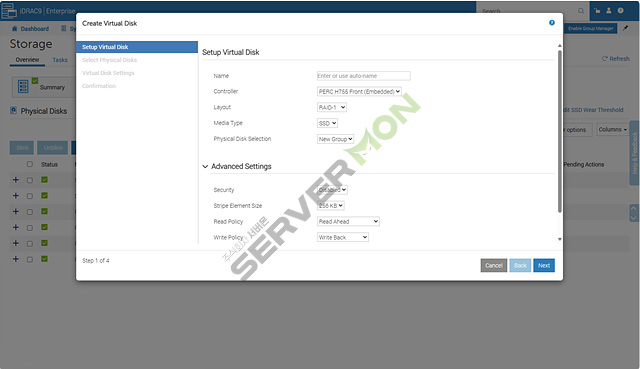Select the Confirmation wizard step
Image resolution: width=640 pixels, height=369 pixels.
click(x=99, y=86)
